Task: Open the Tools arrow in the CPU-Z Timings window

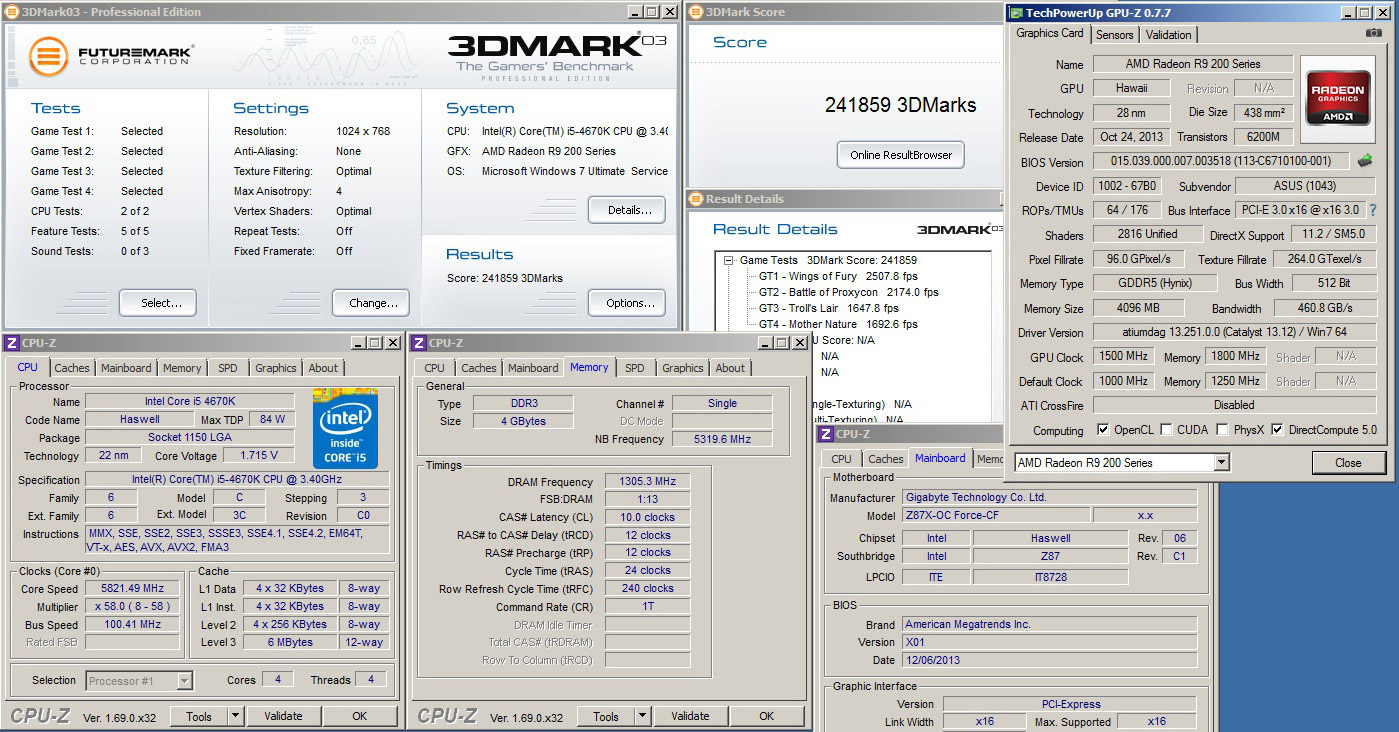Action: [x=642, y=716]
